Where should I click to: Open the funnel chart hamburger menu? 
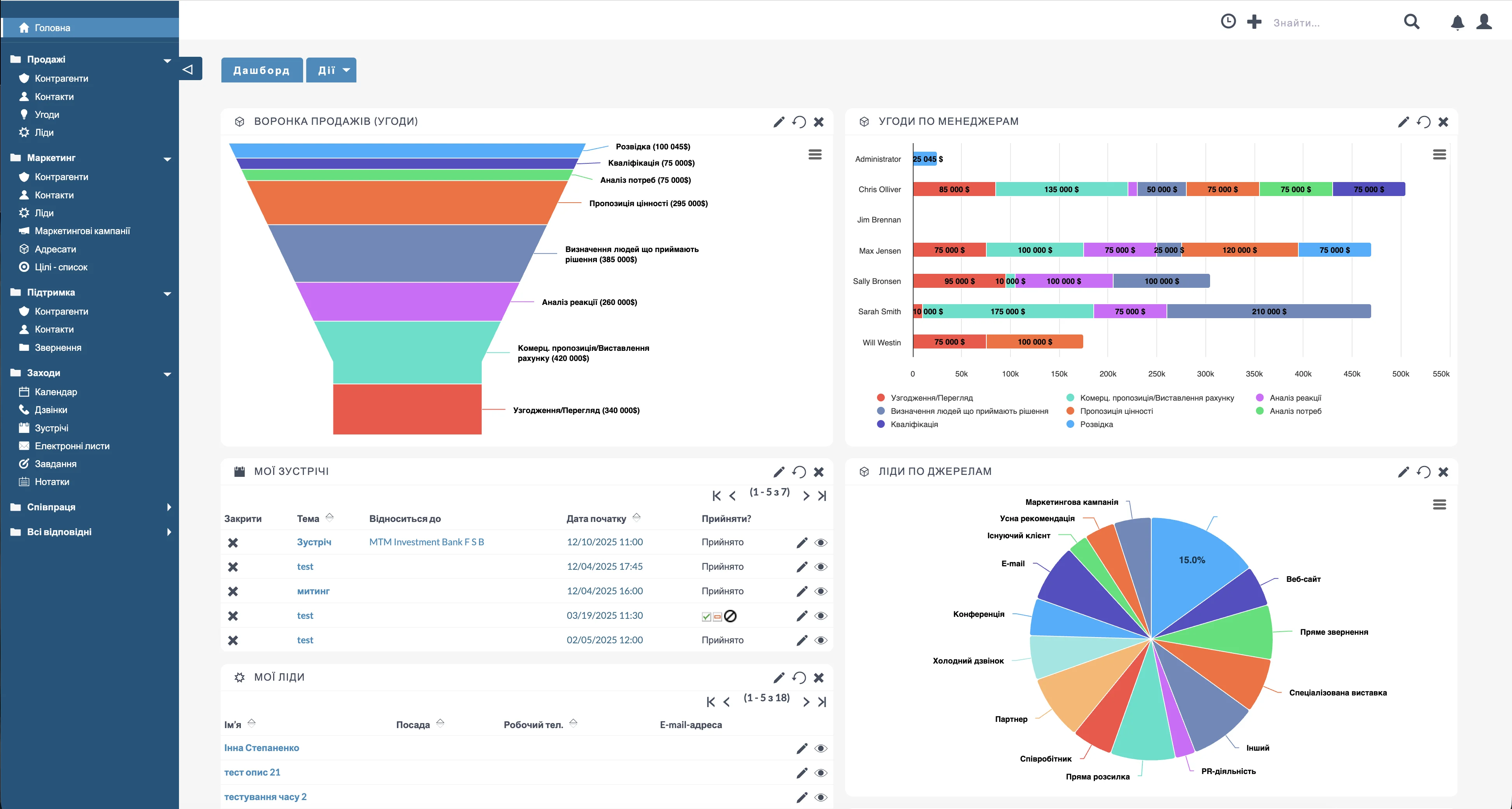(815, 154)
